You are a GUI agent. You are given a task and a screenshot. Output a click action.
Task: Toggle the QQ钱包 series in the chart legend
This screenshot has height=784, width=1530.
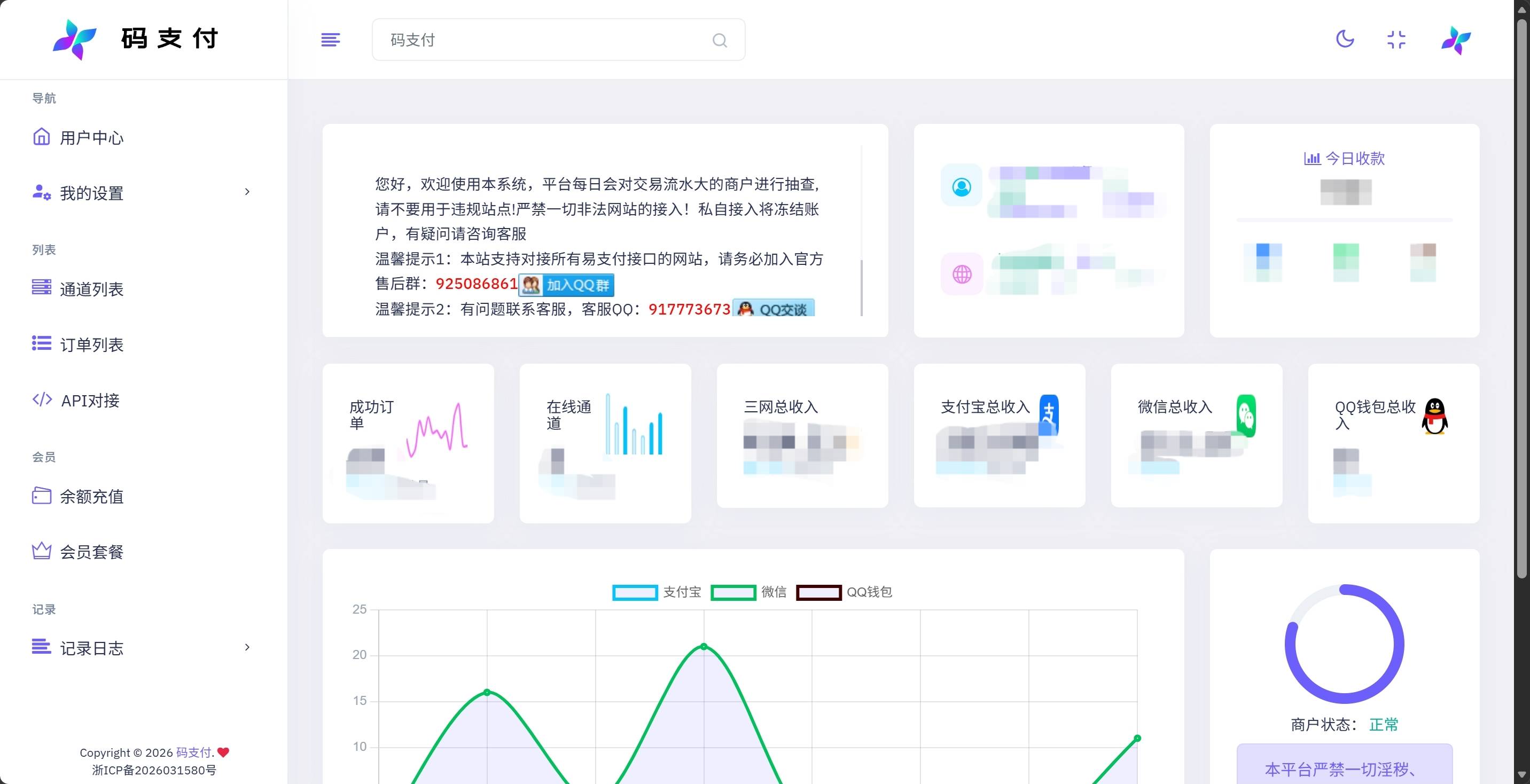[844, 592]
